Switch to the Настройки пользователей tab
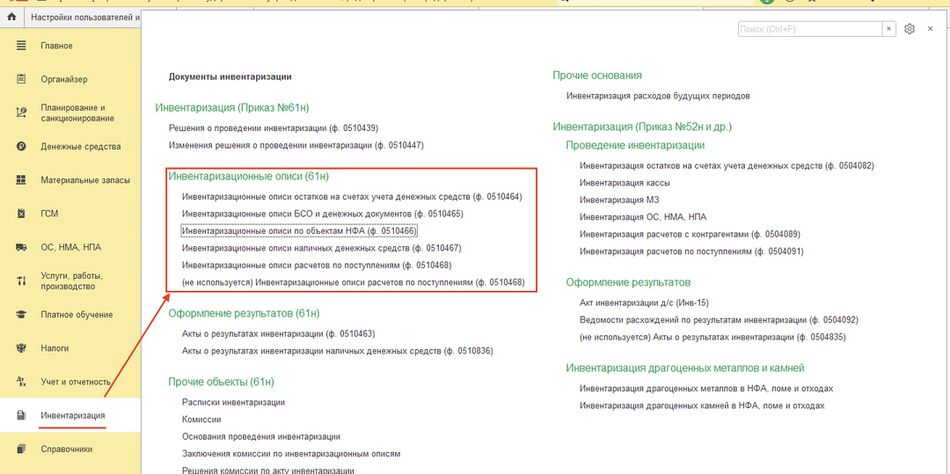 click(x=85, y=18)
